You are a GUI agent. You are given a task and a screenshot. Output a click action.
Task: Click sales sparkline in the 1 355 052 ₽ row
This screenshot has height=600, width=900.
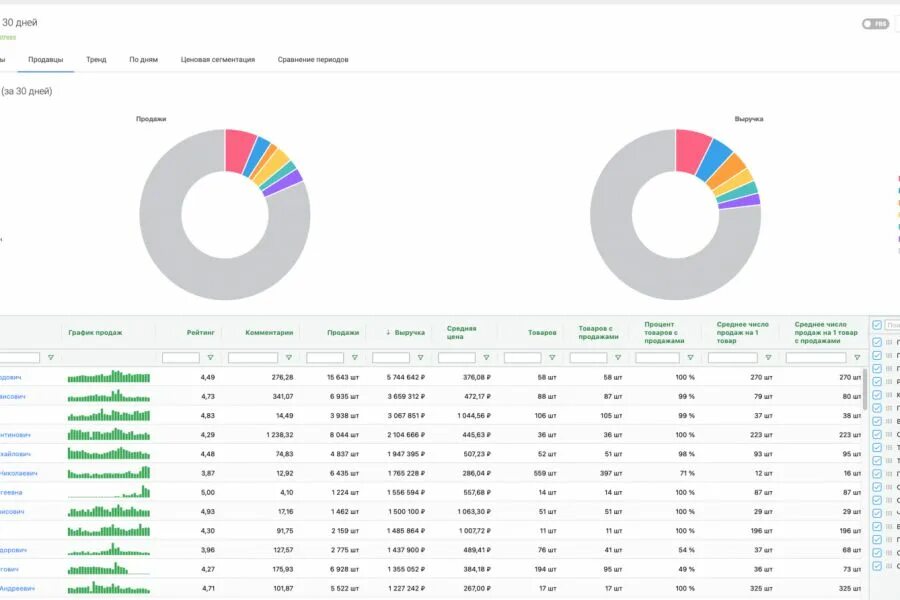(x=108, y=568)
